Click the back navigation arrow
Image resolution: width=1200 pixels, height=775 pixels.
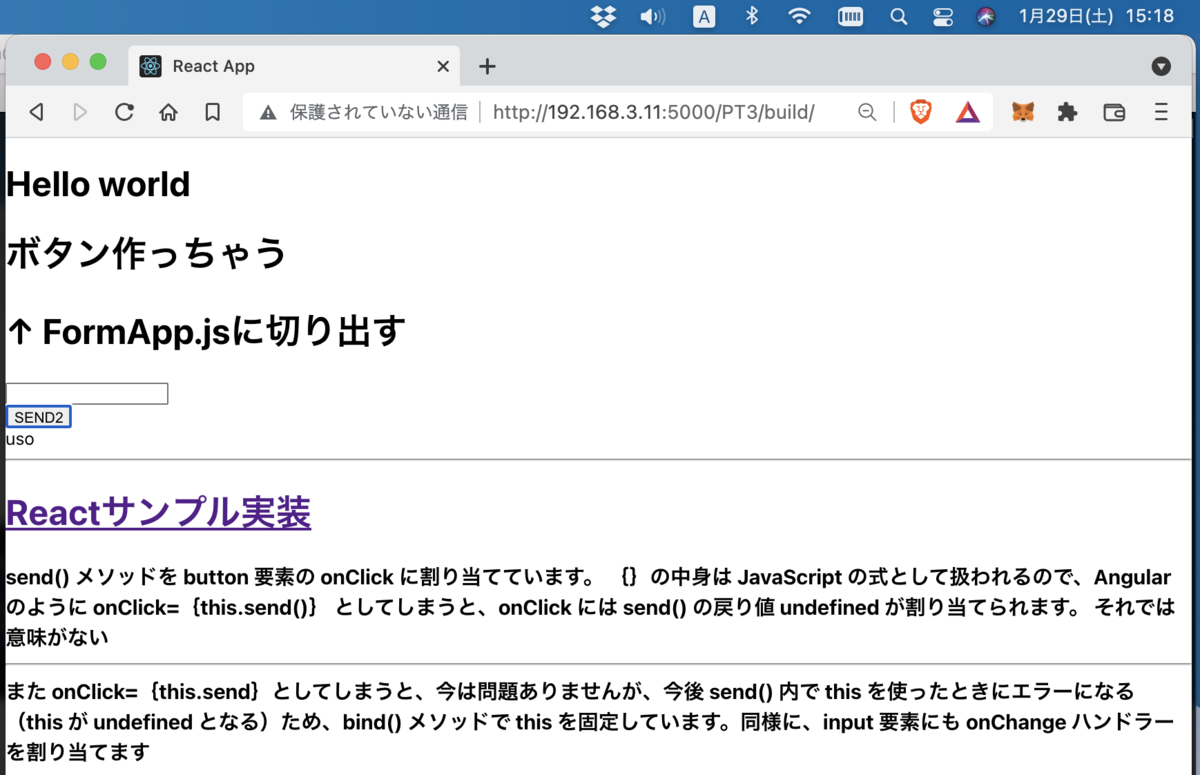tap(36, 112)
